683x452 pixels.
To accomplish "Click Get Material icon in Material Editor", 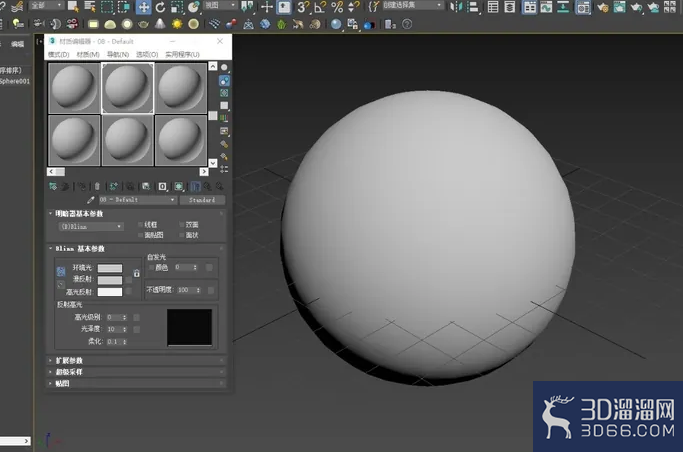I will (x=53, y=186).
